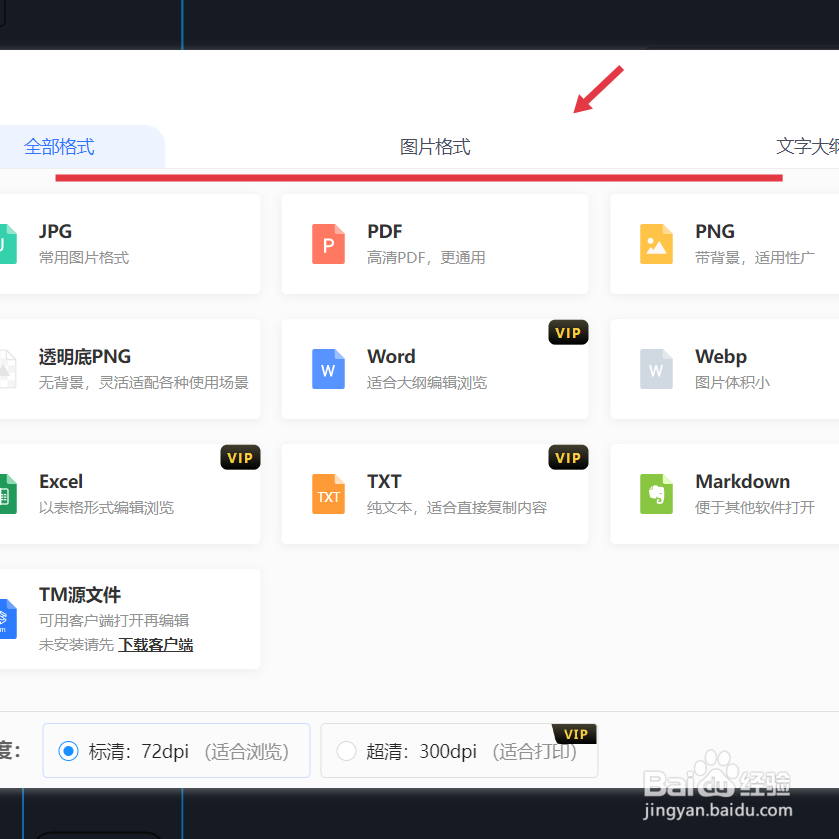This screenshot has height=839, width=839.
Task: Click the Markdown format icon
Action: 656,494
